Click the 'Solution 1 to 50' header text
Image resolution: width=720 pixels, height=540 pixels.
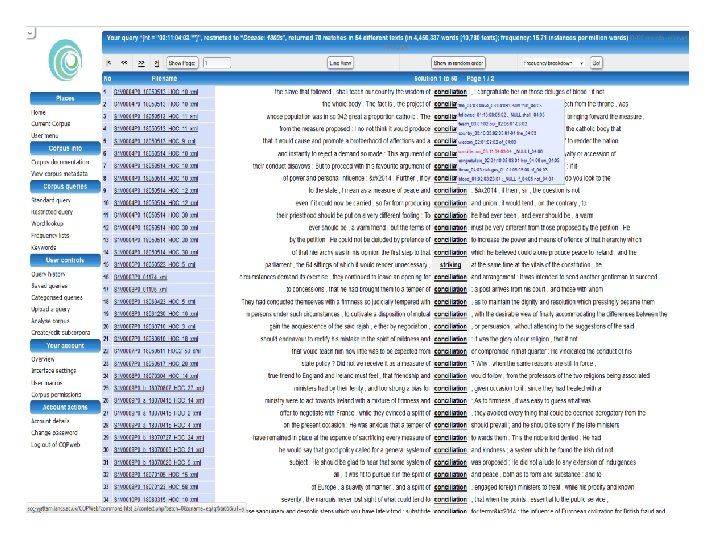tap(436, 79)
